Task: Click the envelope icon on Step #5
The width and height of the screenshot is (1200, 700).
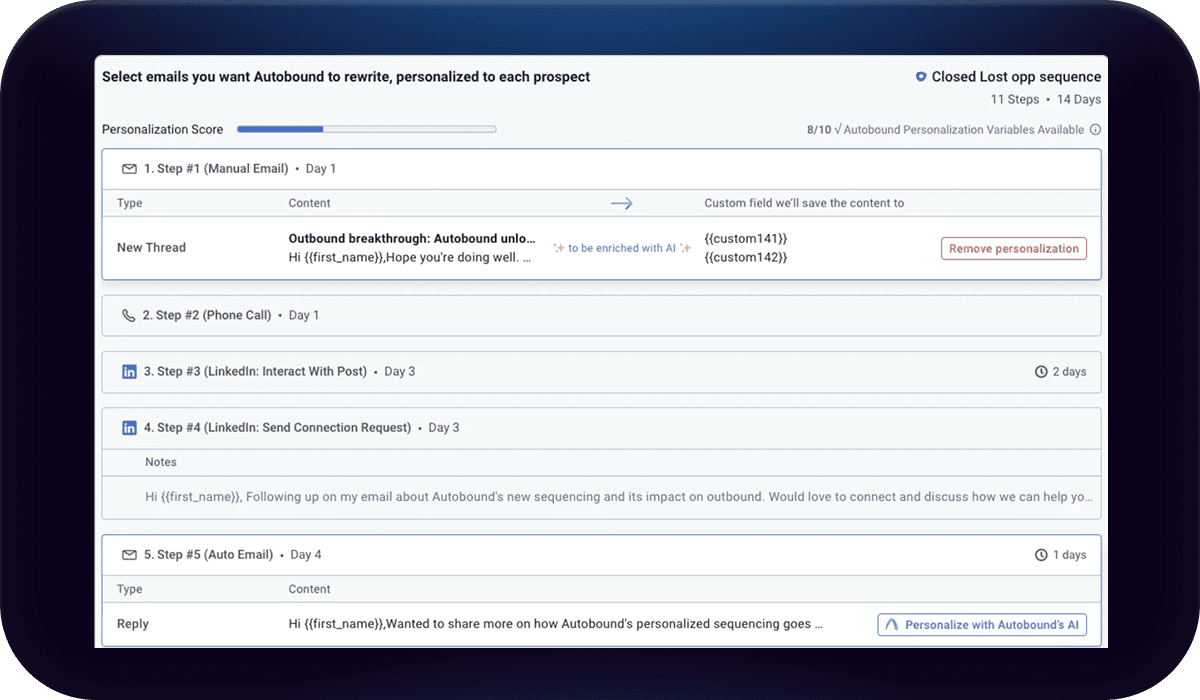Action: pos(128,554)
